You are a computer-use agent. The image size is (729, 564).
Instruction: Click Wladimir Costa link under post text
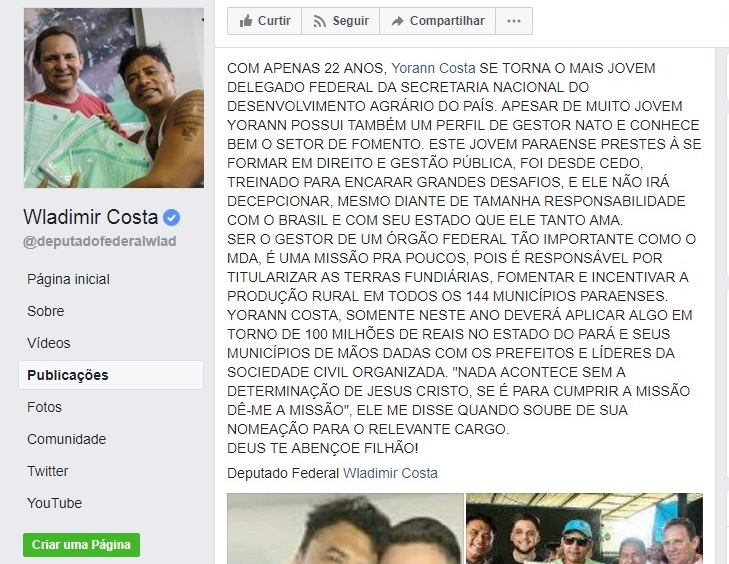click(390, 473)
